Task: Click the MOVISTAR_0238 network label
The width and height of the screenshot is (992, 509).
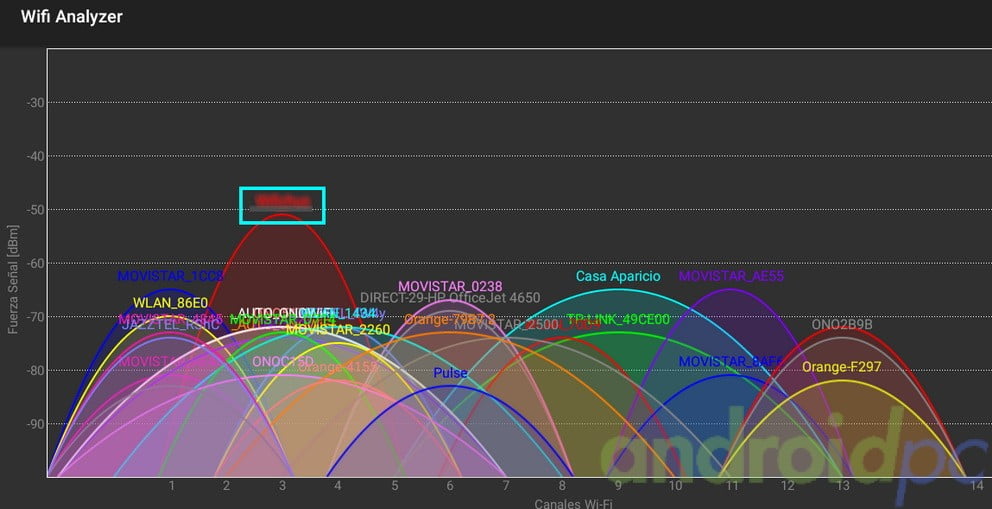Action: coord(450,287)
